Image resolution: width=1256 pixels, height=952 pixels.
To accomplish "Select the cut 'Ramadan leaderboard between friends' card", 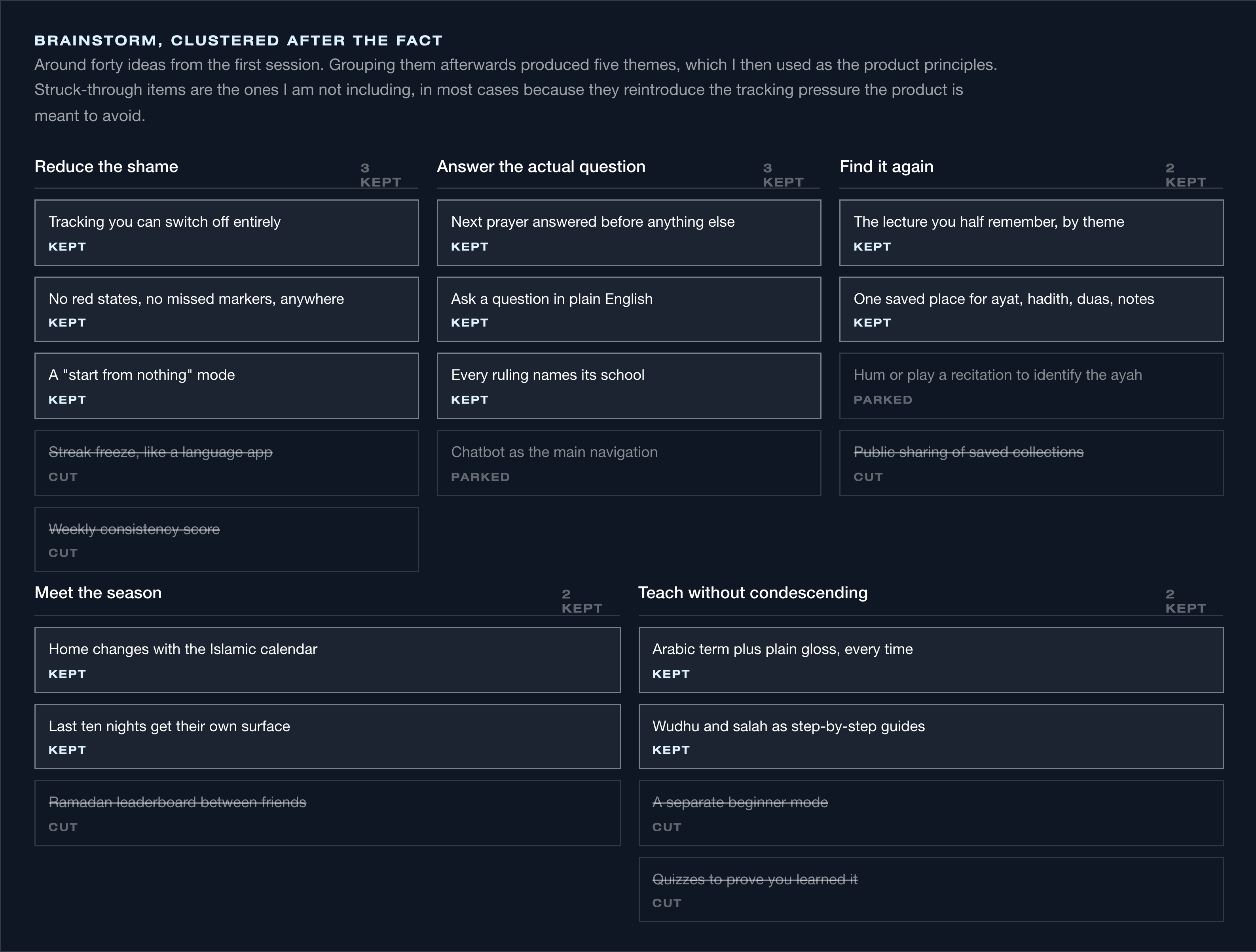I will click(328, 814).
